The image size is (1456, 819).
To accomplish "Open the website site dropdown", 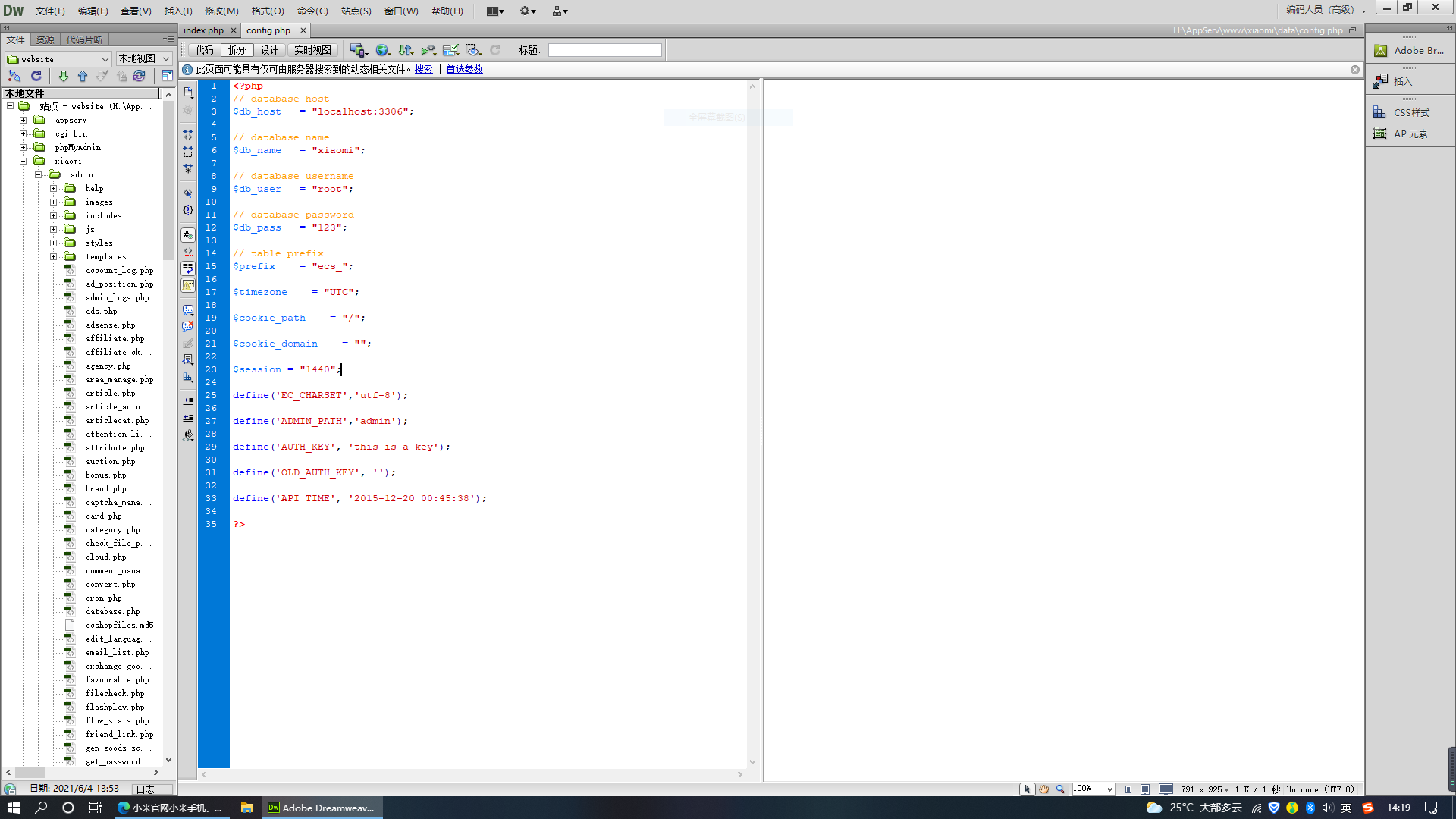I will pyautogui.click(x=58, y=58).
